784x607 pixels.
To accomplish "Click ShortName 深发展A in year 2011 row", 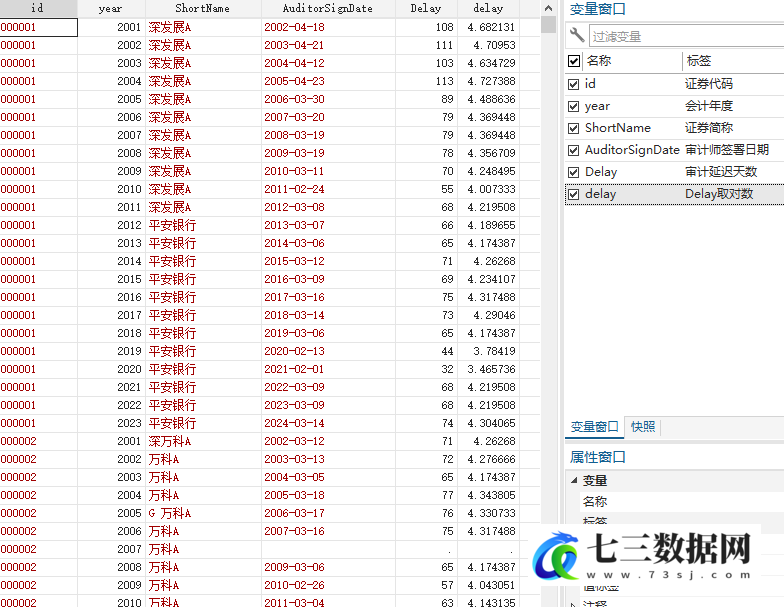I will click(x=170, y=208).
